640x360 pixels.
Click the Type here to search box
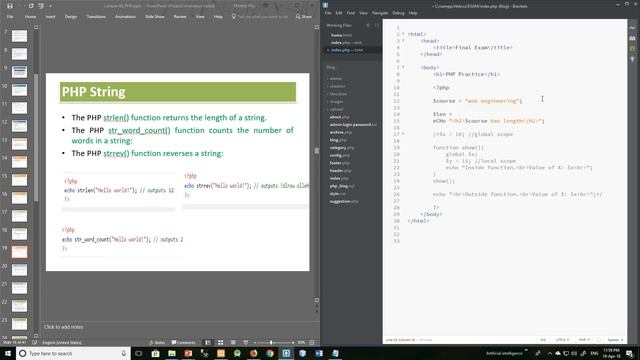pos(73,353)
